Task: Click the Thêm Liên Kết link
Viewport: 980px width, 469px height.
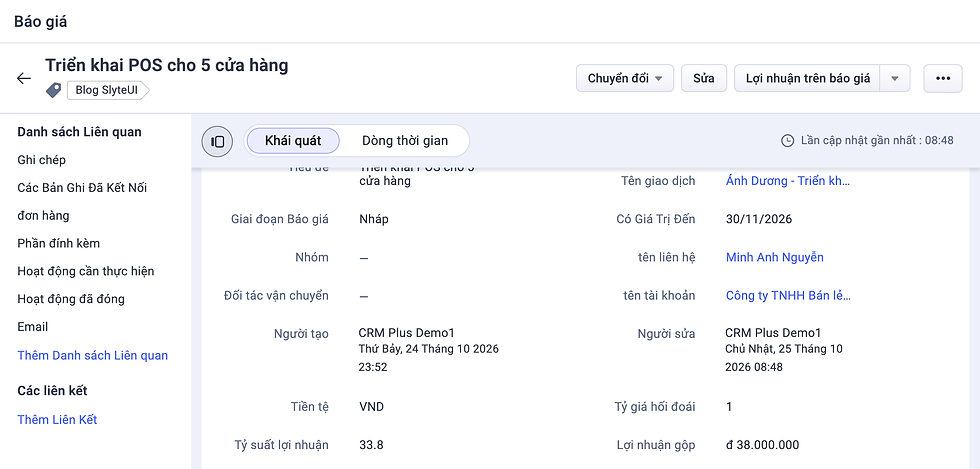Action: (x=58, y=420)
